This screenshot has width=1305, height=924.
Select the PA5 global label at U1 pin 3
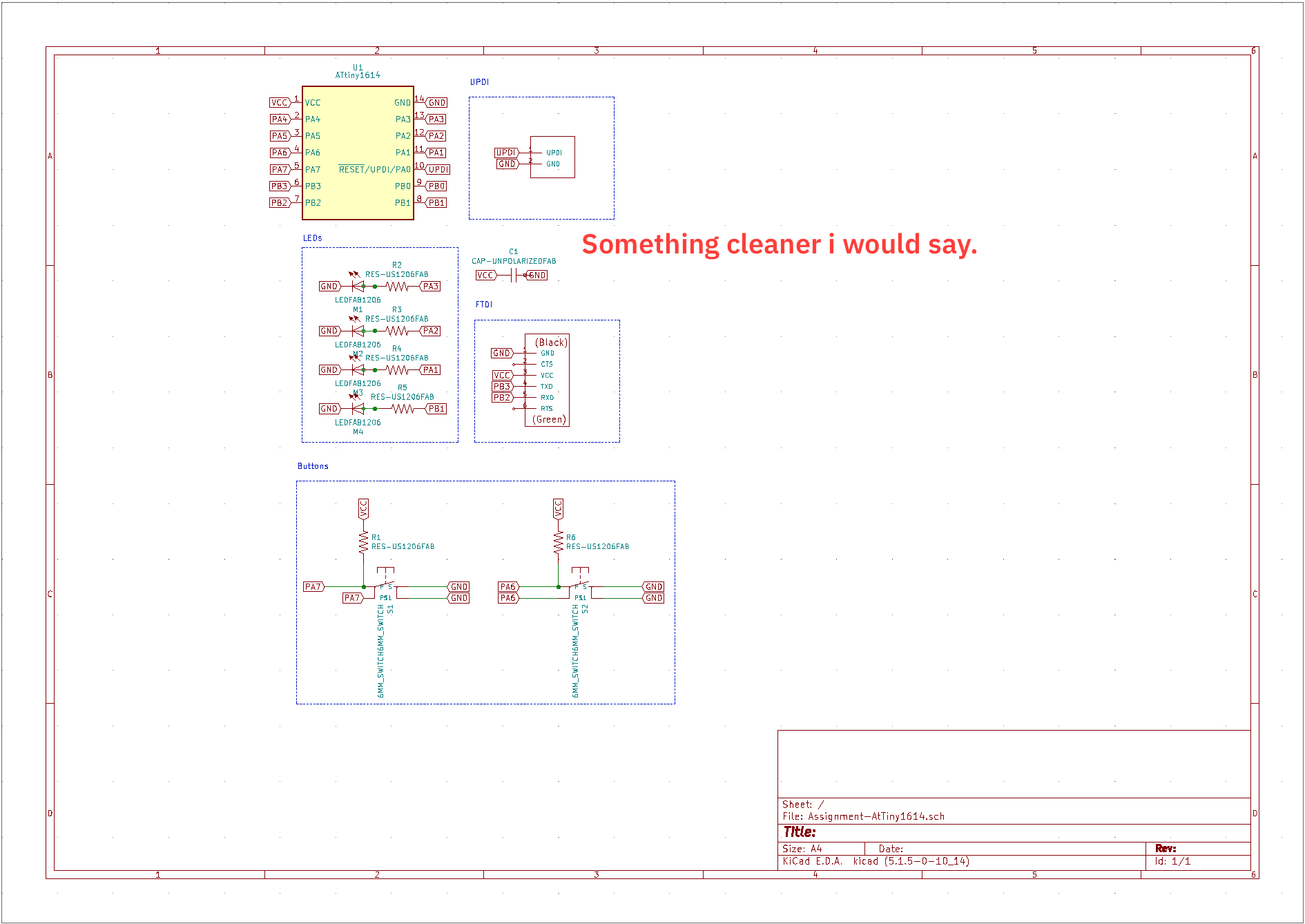pyautogui.click(x=280, y=136)
